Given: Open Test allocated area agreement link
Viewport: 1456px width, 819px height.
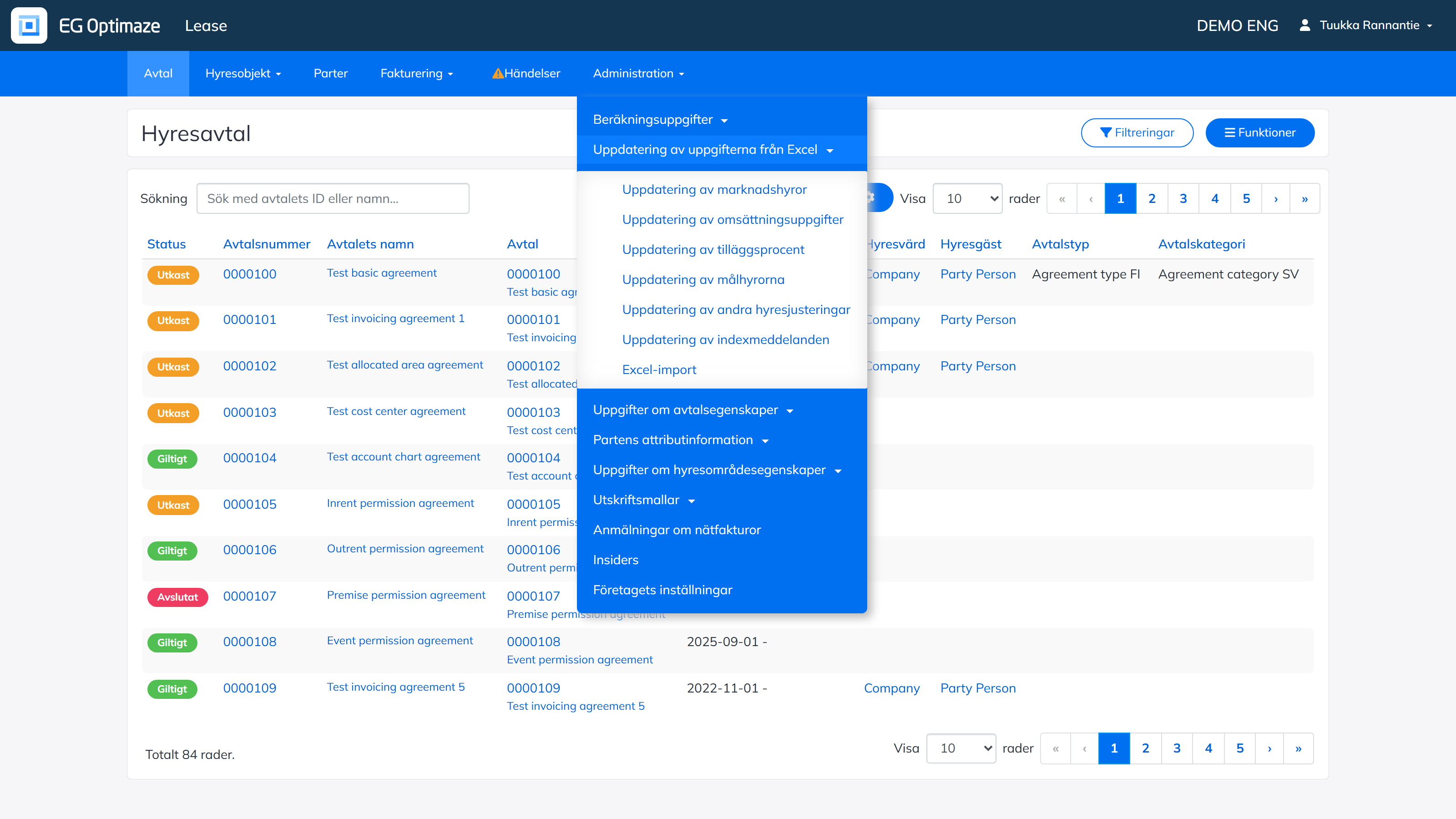Looking at the screenshot, I should point(404,365).
